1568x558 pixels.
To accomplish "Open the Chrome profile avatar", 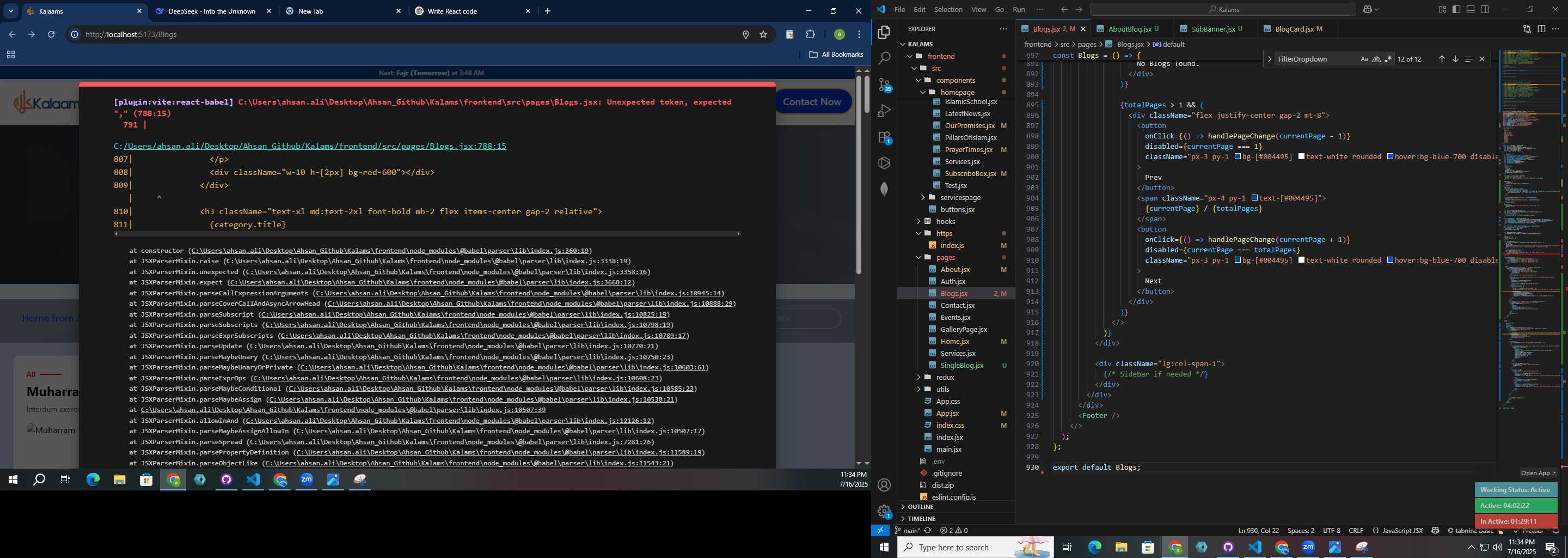I will 839,35.
